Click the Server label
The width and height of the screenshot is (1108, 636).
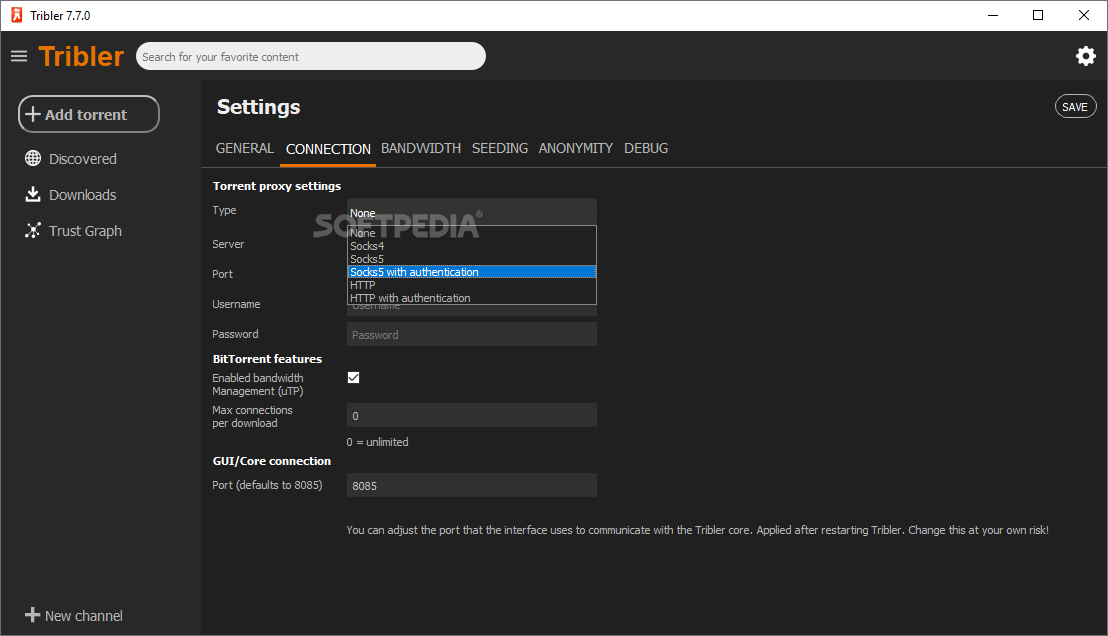(228, 245)
